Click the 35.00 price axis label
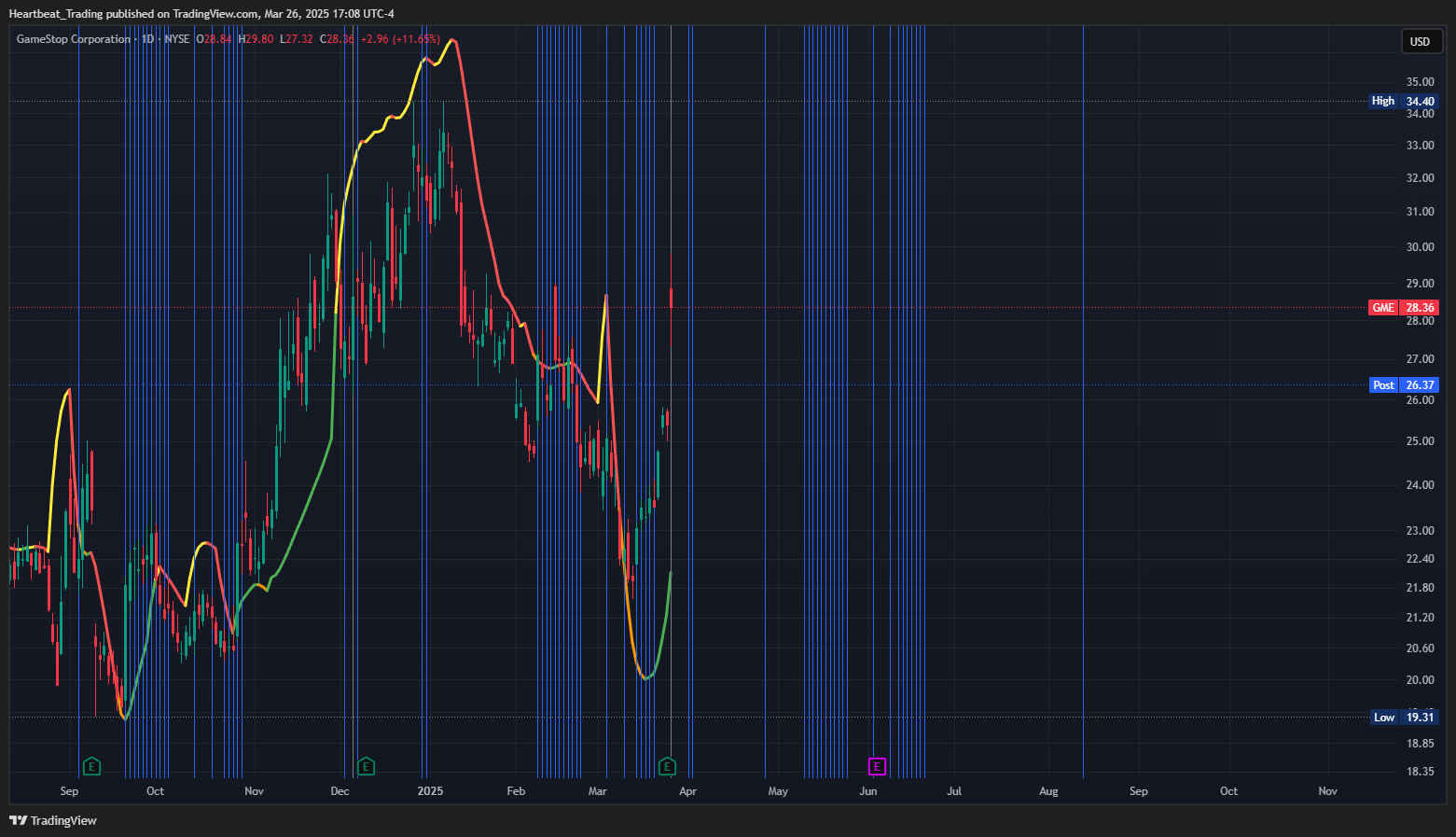Screen dimensions: 1456x837 (x=1421, y=82)
